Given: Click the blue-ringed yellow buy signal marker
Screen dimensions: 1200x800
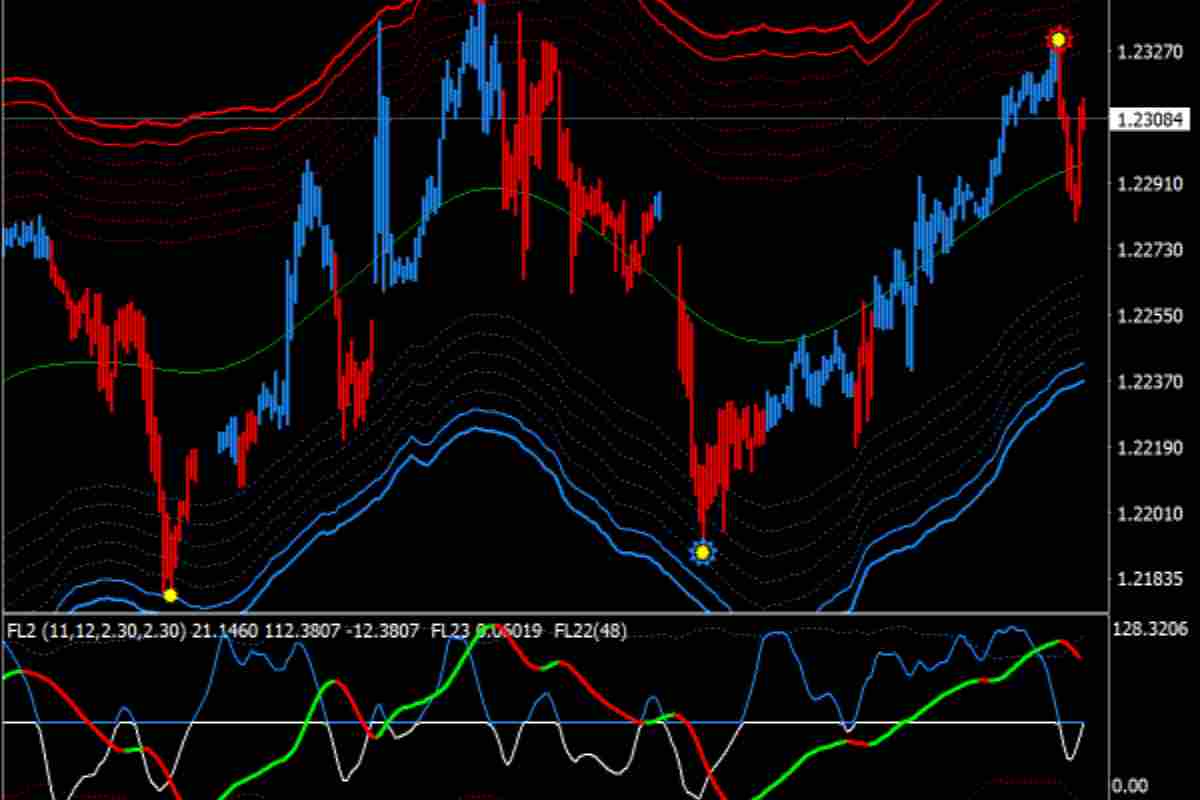Looking at the screenshot, I should click(x=702, y=552).
